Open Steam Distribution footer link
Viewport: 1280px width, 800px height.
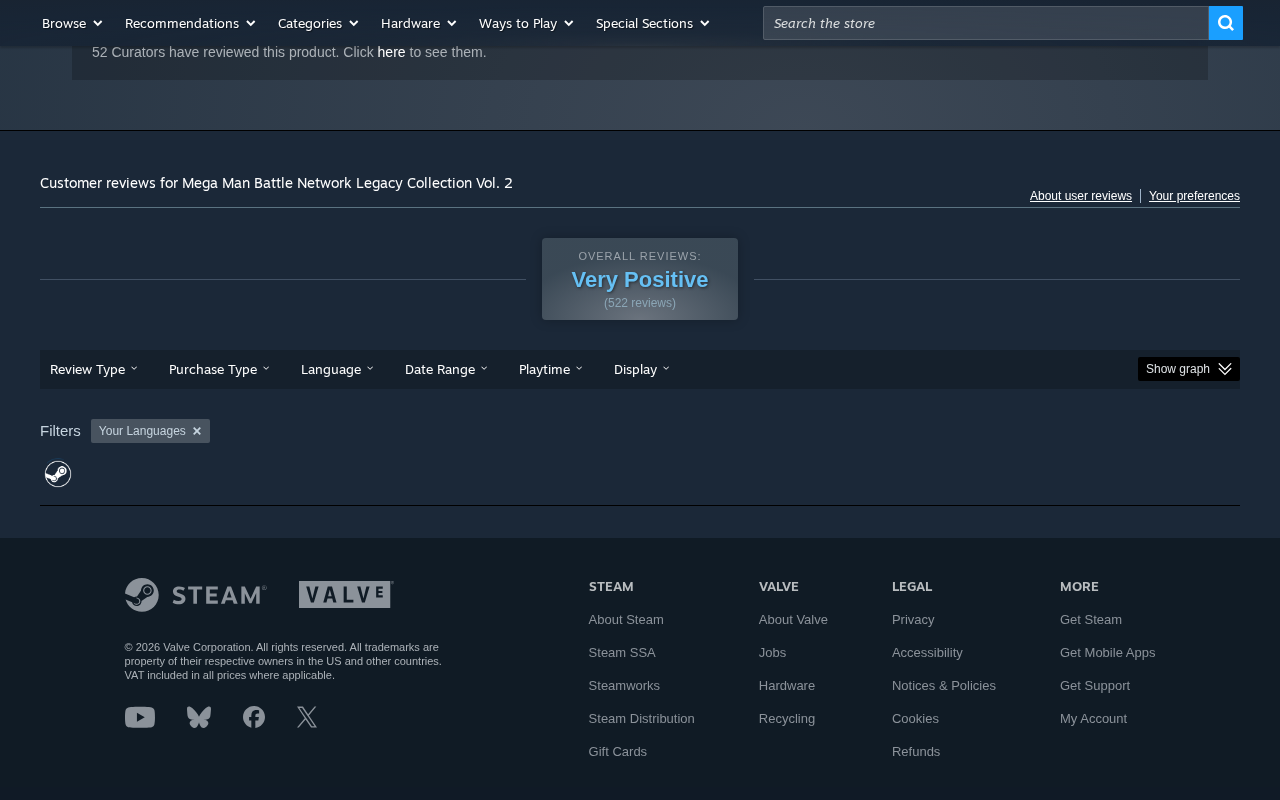tap(641, 719)
